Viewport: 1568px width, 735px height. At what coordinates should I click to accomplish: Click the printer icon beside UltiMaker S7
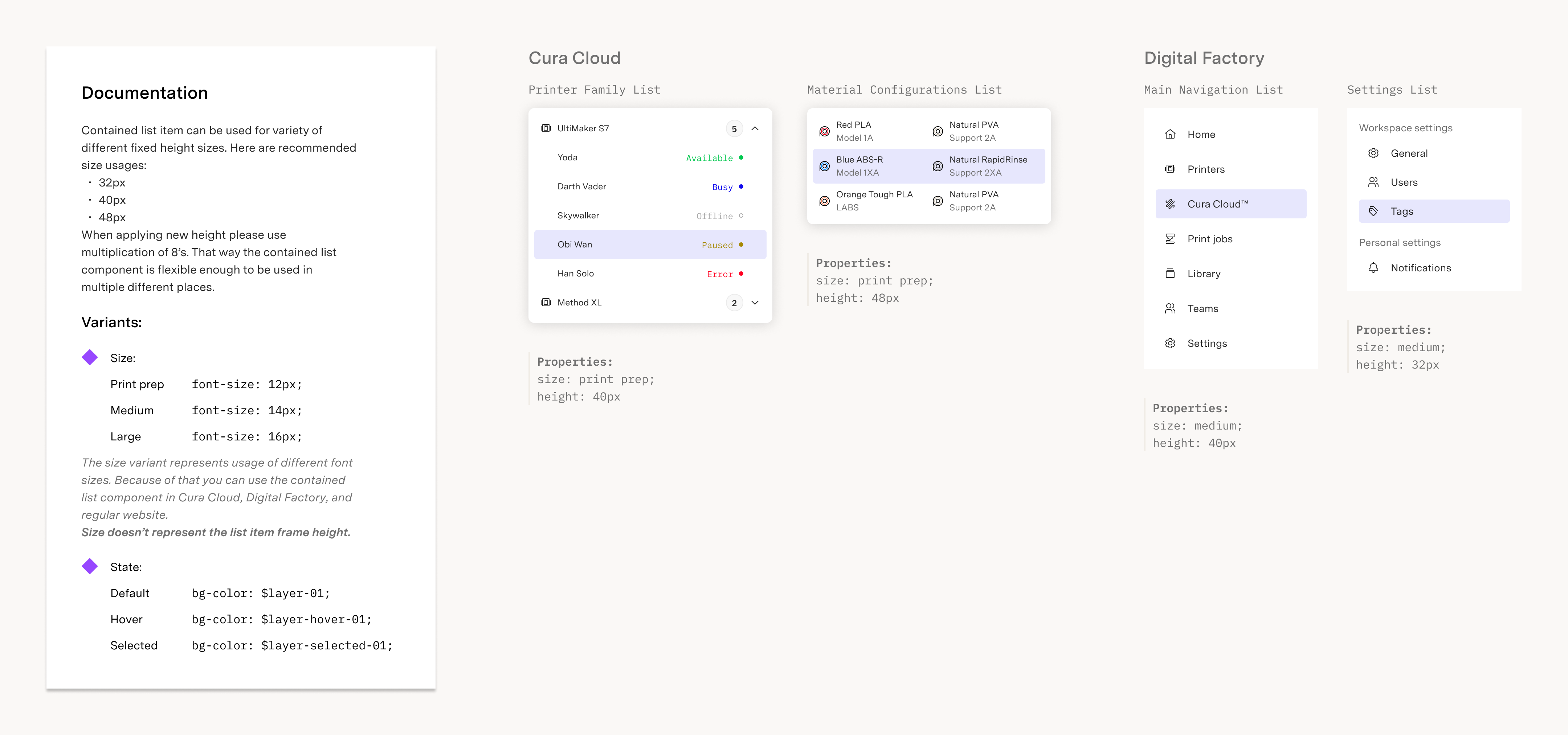(x=546, y=128)
